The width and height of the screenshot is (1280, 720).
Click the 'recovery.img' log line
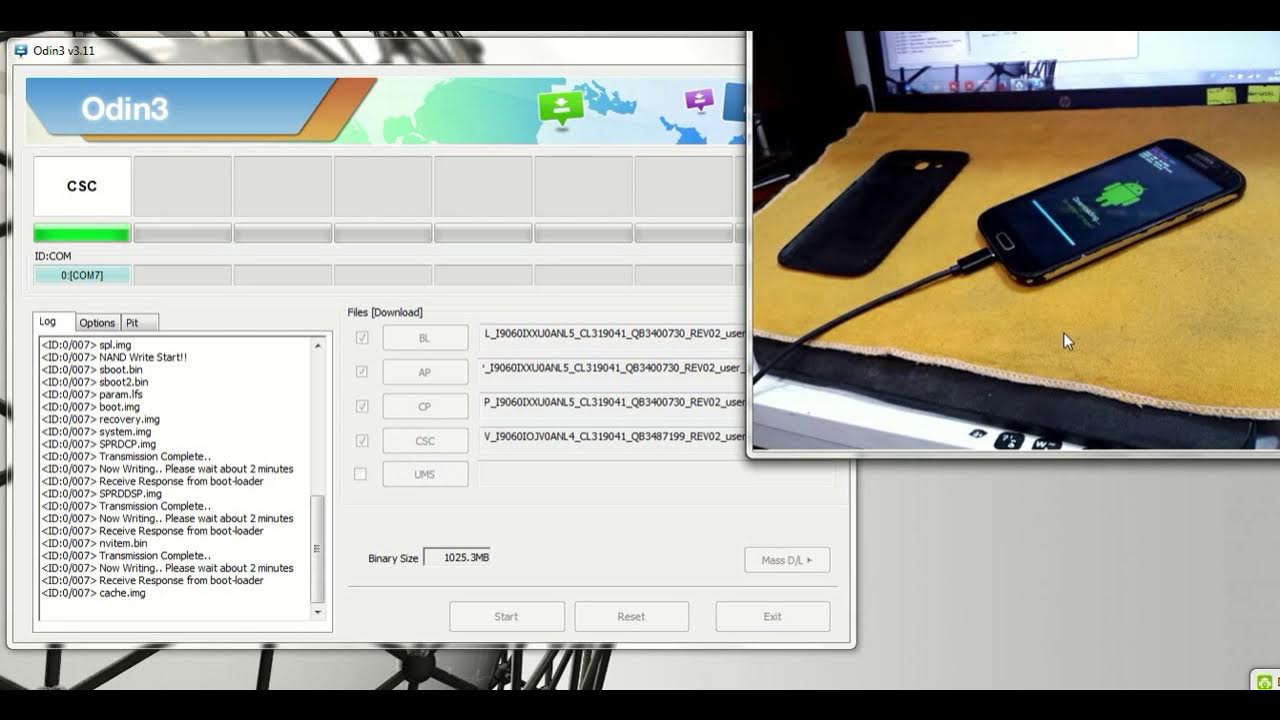(100, 419)
